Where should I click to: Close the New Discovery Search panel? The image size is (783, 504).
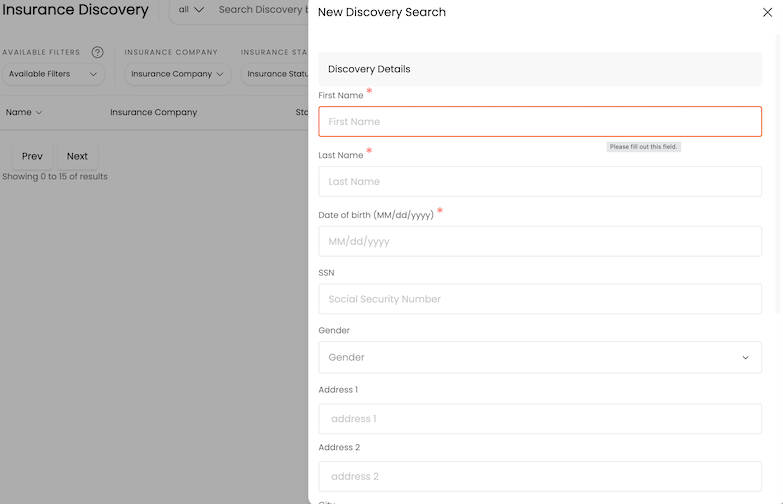coord(767,13)
